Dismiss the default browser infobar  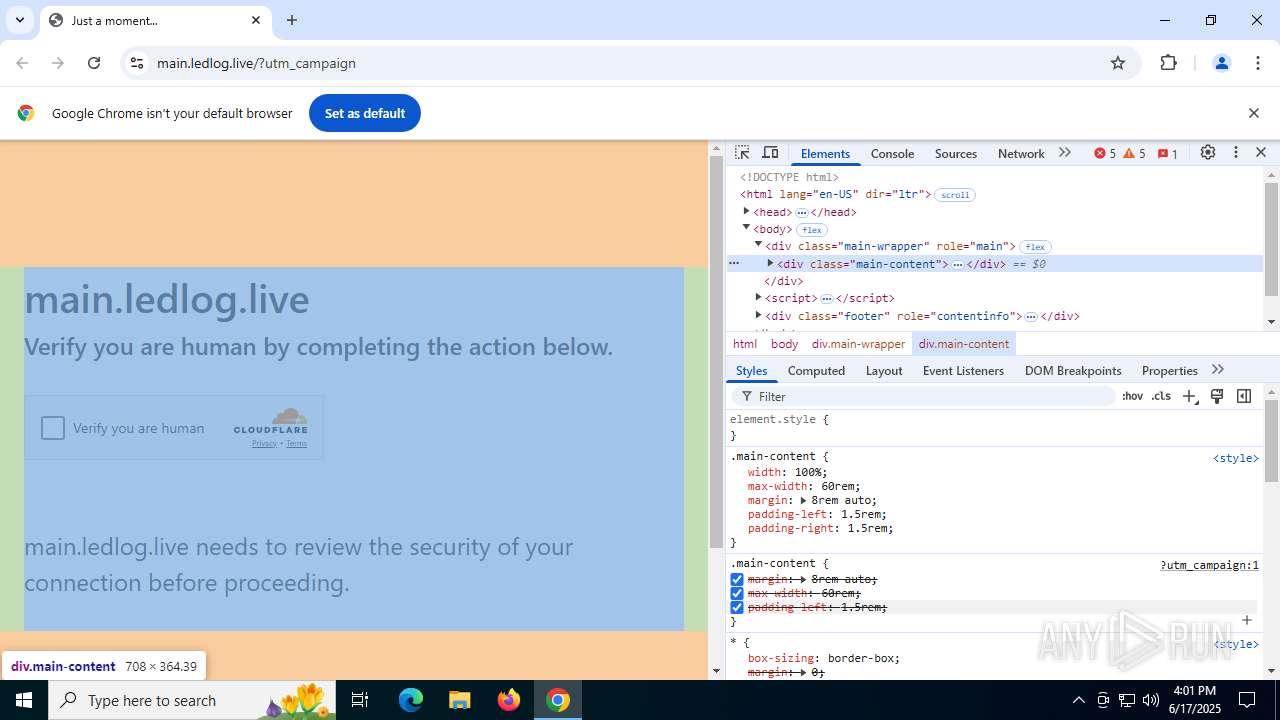tap(1254, 113)
